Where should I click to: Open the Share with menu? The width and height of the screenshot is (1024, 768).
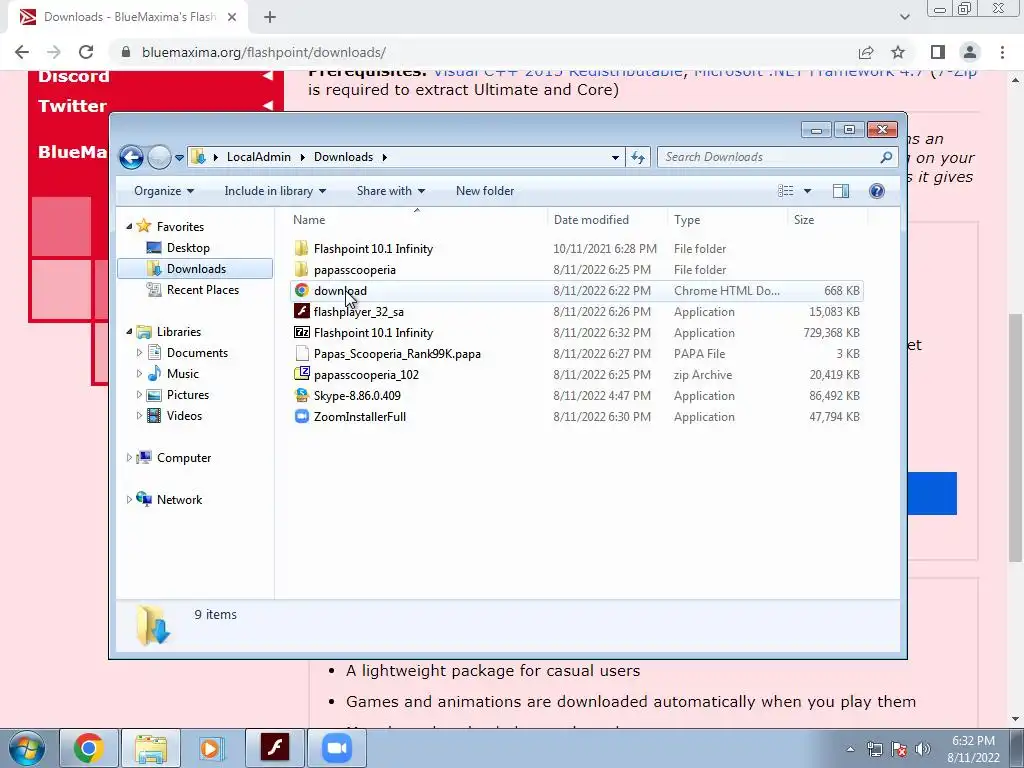(x=391, y=191)
